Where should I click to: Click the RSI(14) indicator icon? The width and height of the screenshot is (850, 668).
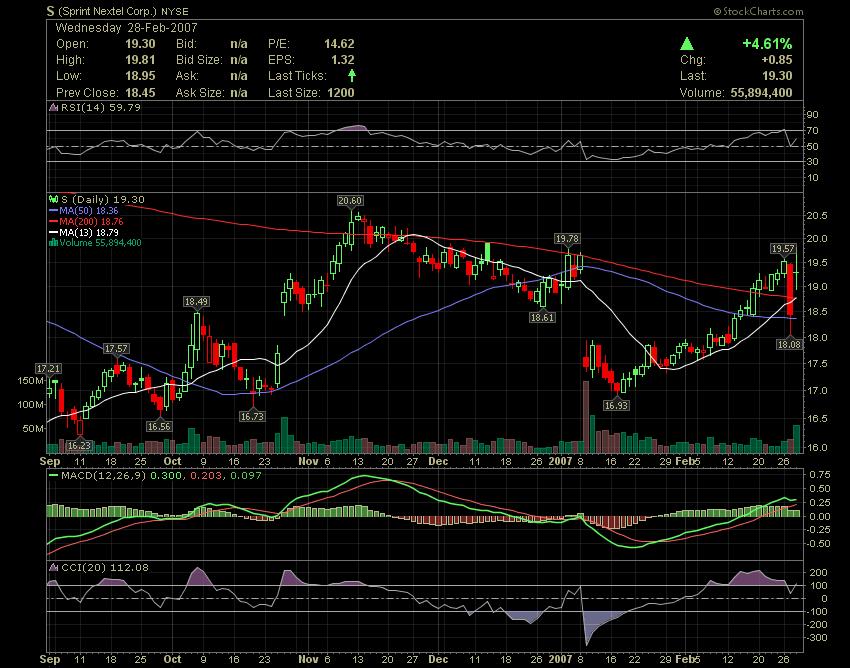[53, 107]
